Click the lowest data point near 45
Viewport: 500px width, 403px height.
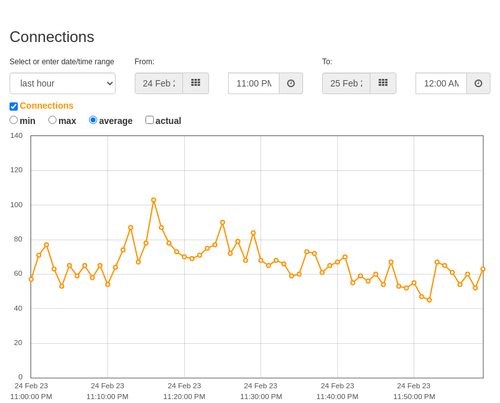429,300
